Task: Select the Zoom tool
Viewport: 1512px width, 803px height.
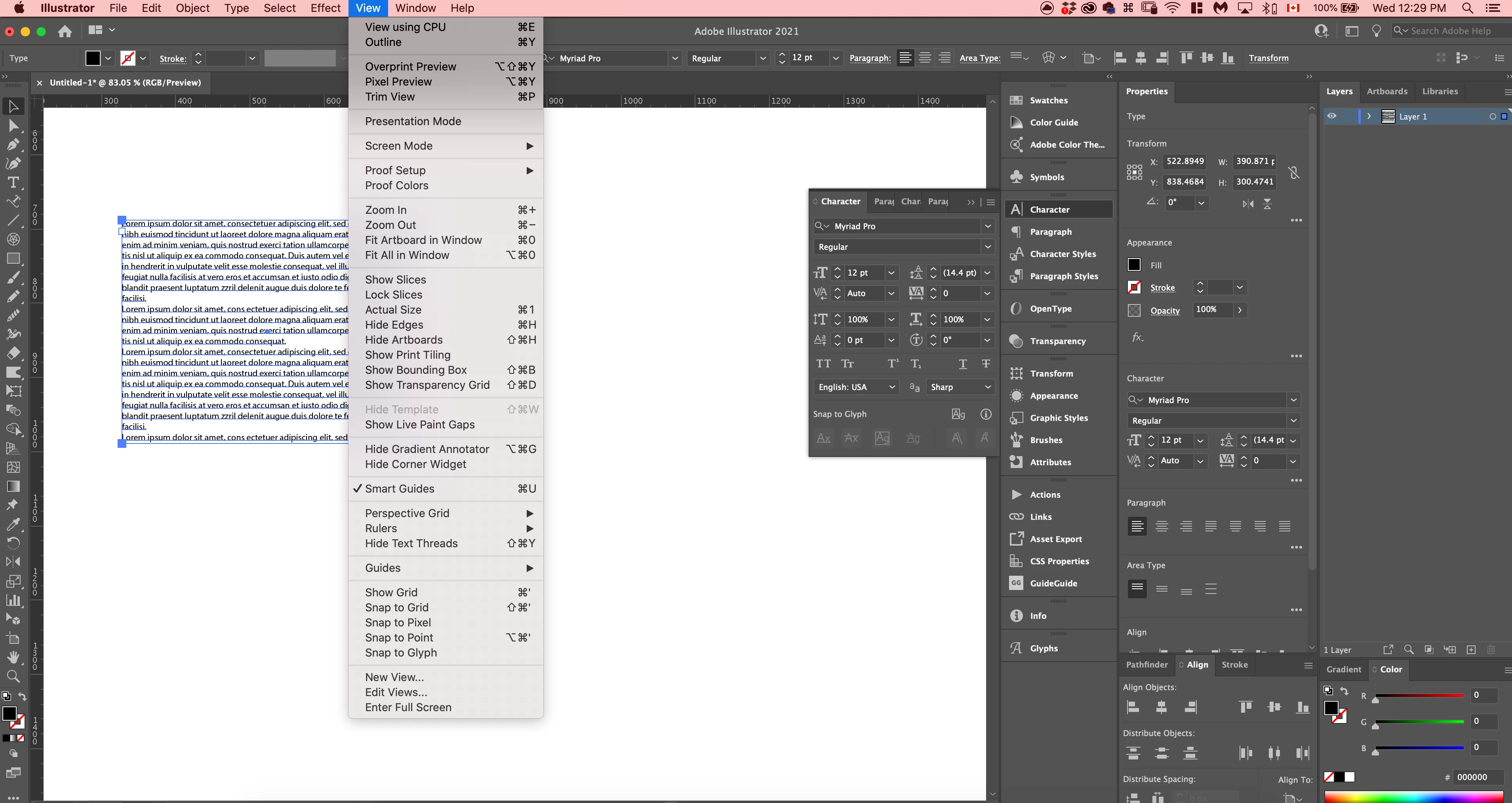Action: (x=13, y=676)
